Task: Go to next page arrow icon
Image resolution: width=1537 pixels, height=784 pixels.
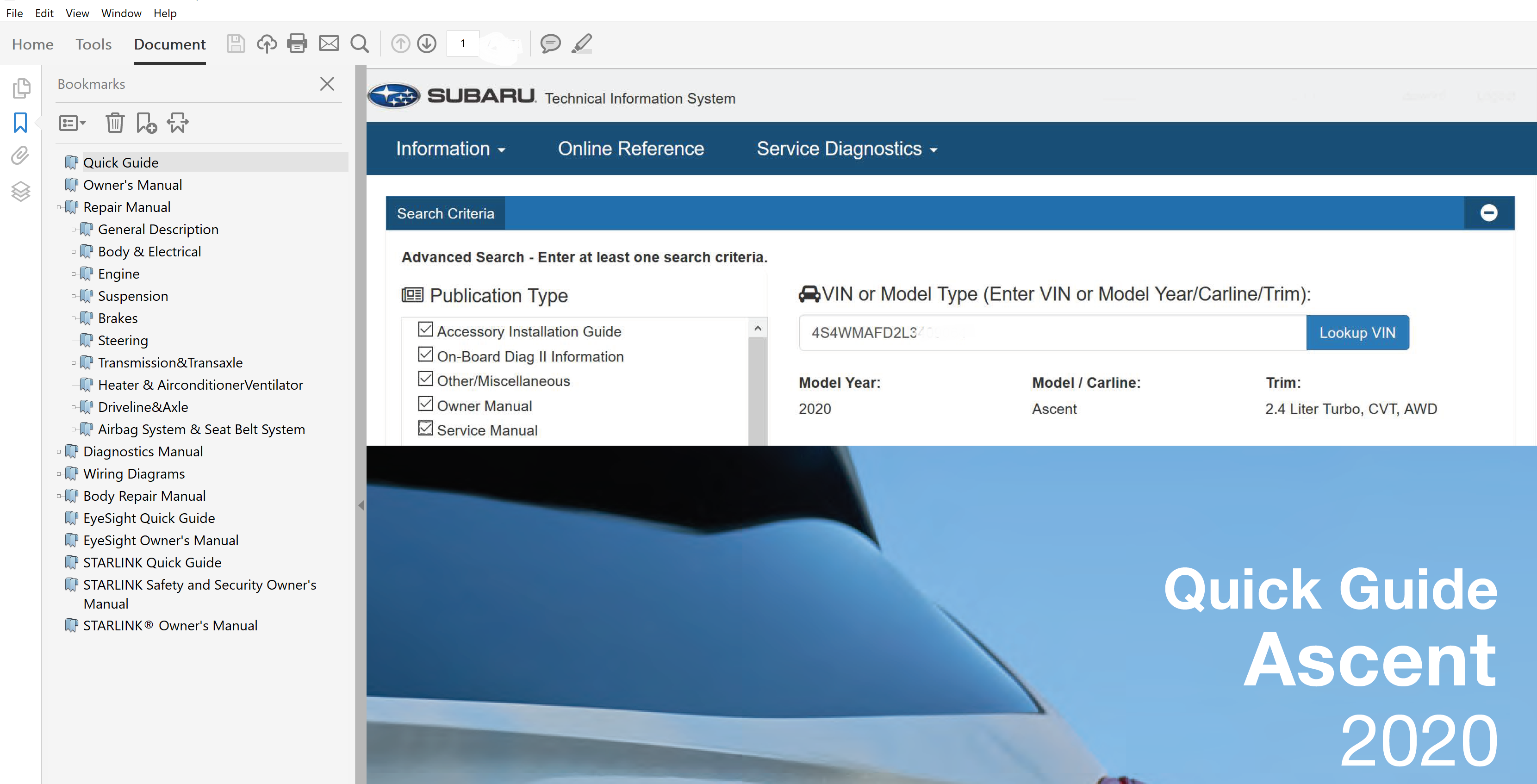Action: [x=427, y=44]
